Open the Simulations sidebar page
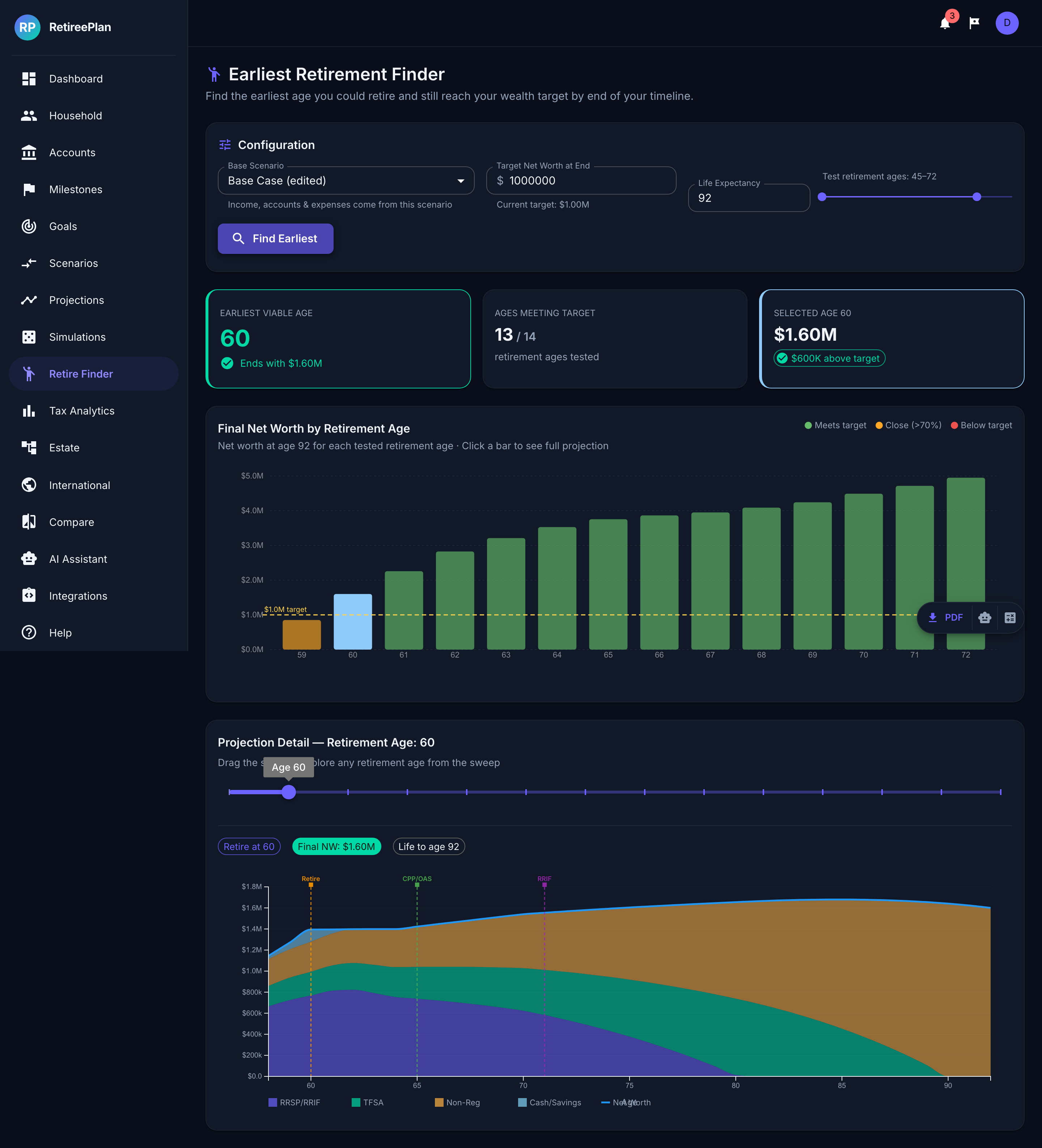 tap(77, 337)
